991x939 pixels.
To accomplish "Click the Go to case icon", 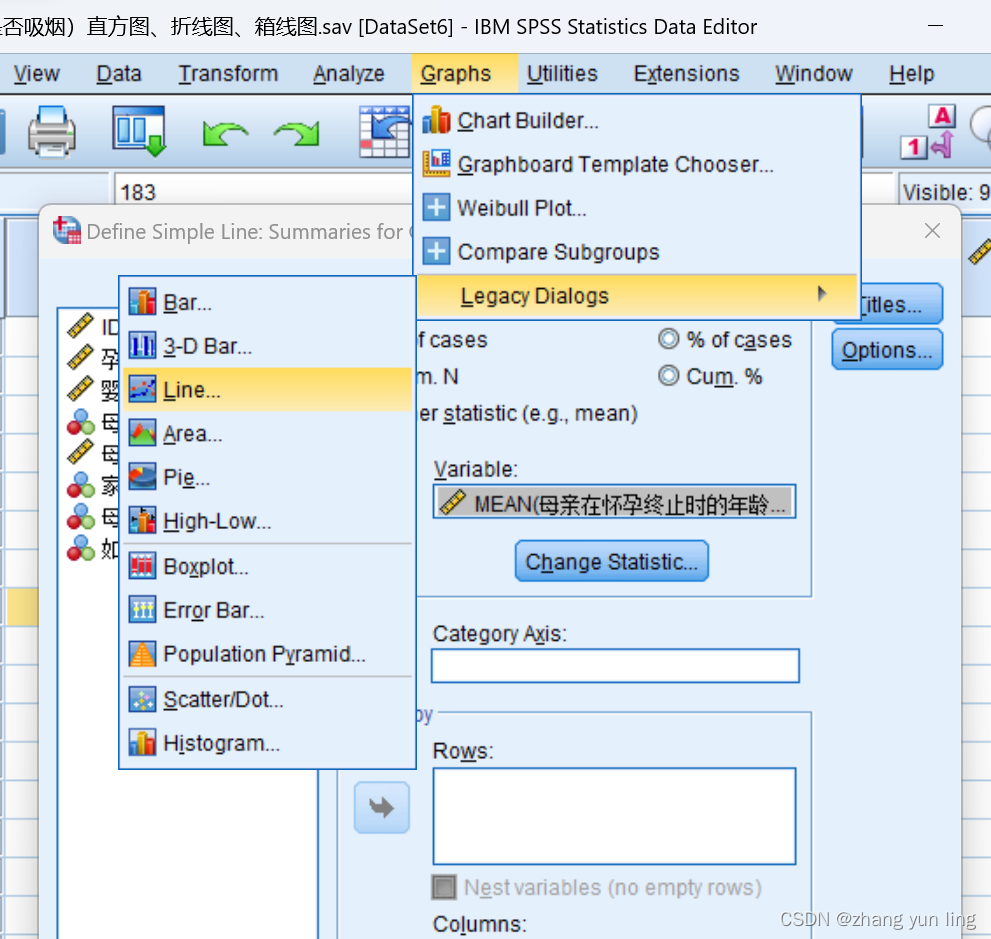I will [x=384, y=131].
